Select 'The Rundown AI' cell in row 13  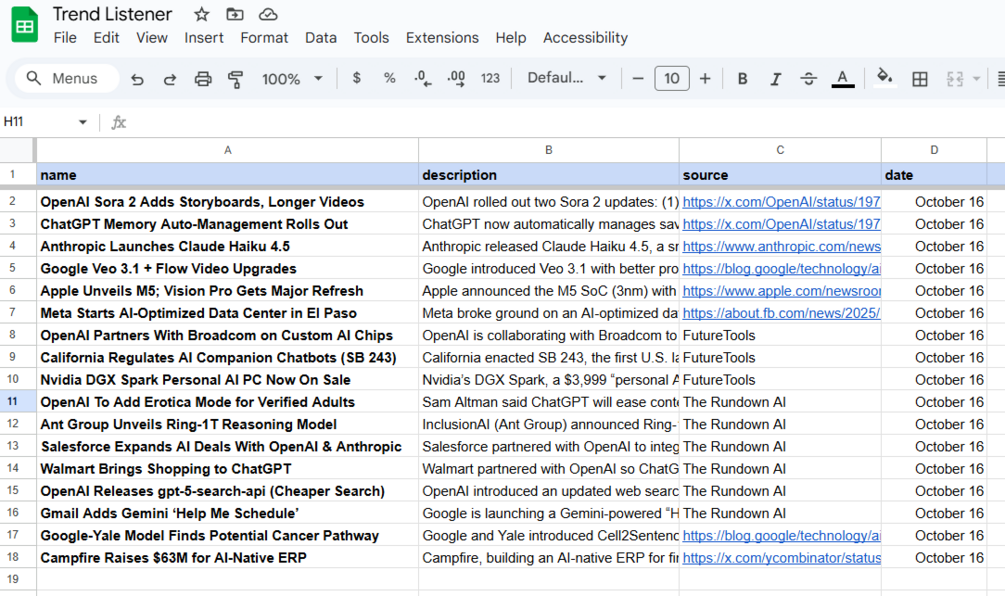pyautogui.click(x=780, y=447)
